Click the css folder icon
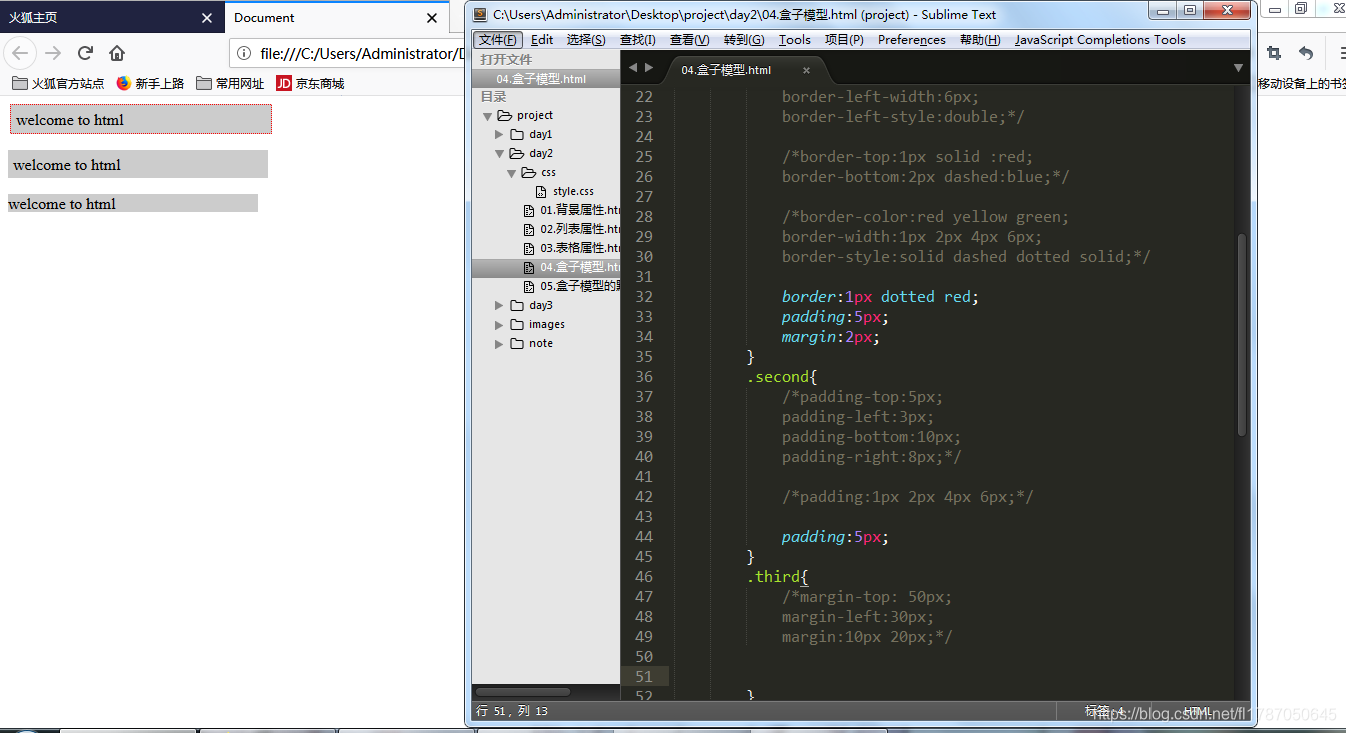1346x733 pixels. pos(529,173)
